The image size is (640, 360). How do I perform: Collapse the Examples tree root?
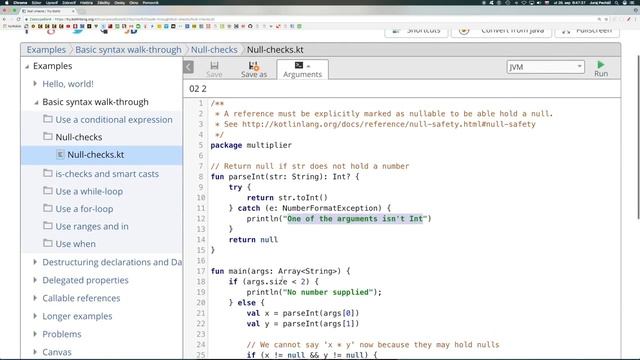[27, 66]
